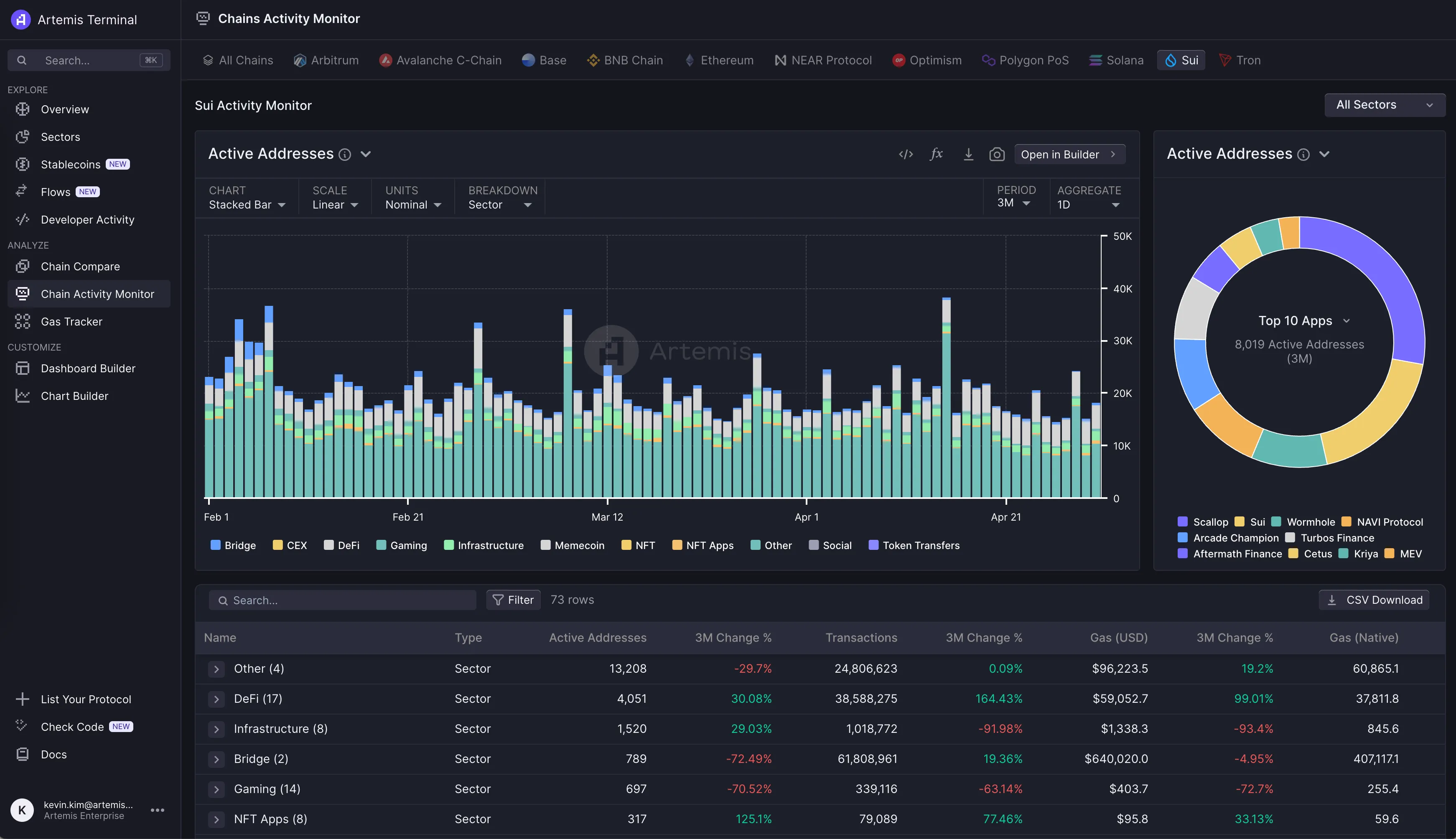The image size is (1456, 839).
Task: Expand the DeFi (17) sector row
Action: tap(216, 699)
